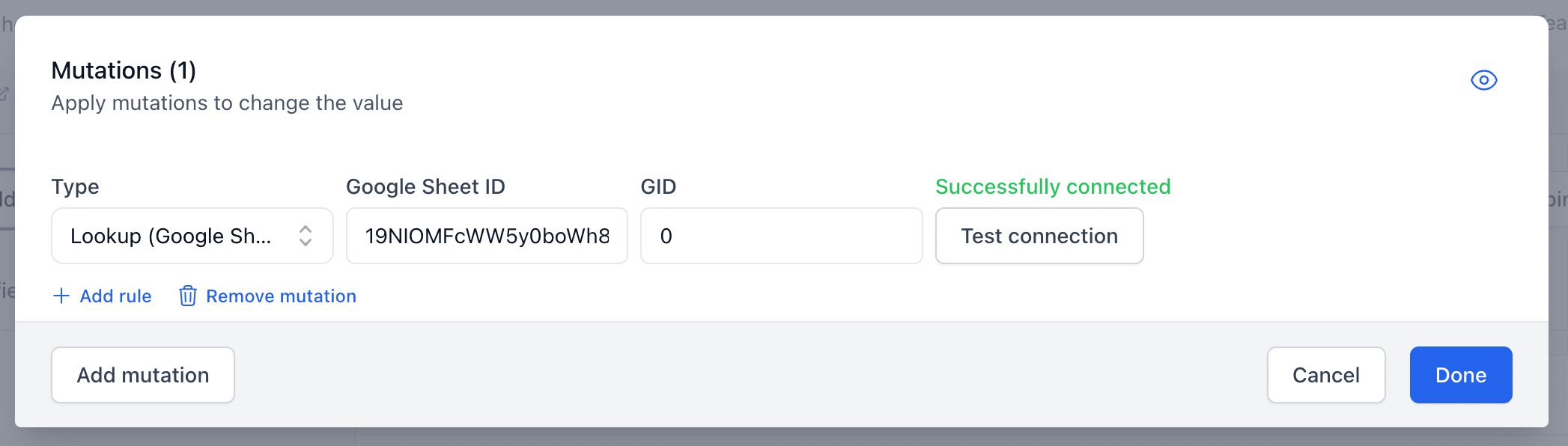Click the chevron icon in the Type selector
The width and height of the screenshot is (1568, 446).
306,236
